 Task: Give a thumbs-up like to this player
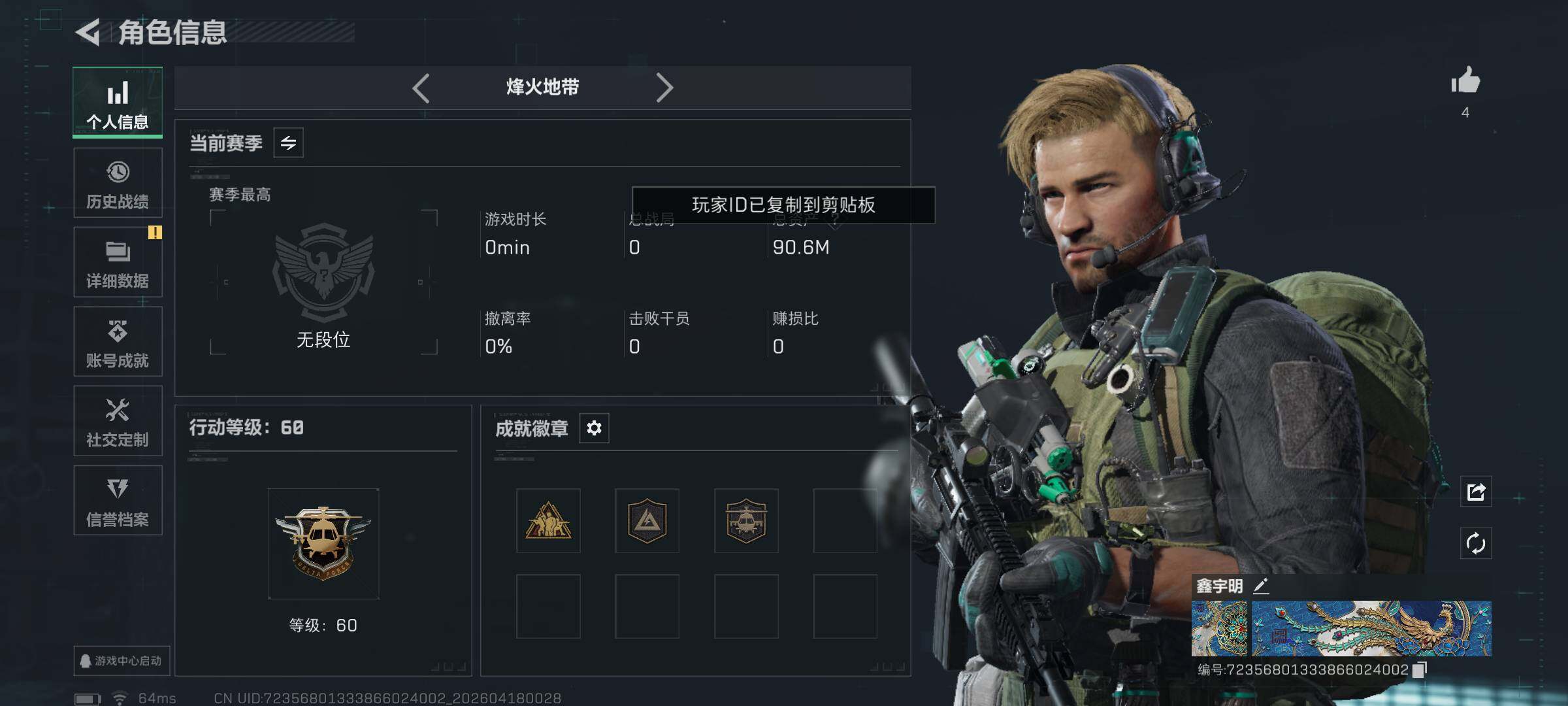point(1465,81)
